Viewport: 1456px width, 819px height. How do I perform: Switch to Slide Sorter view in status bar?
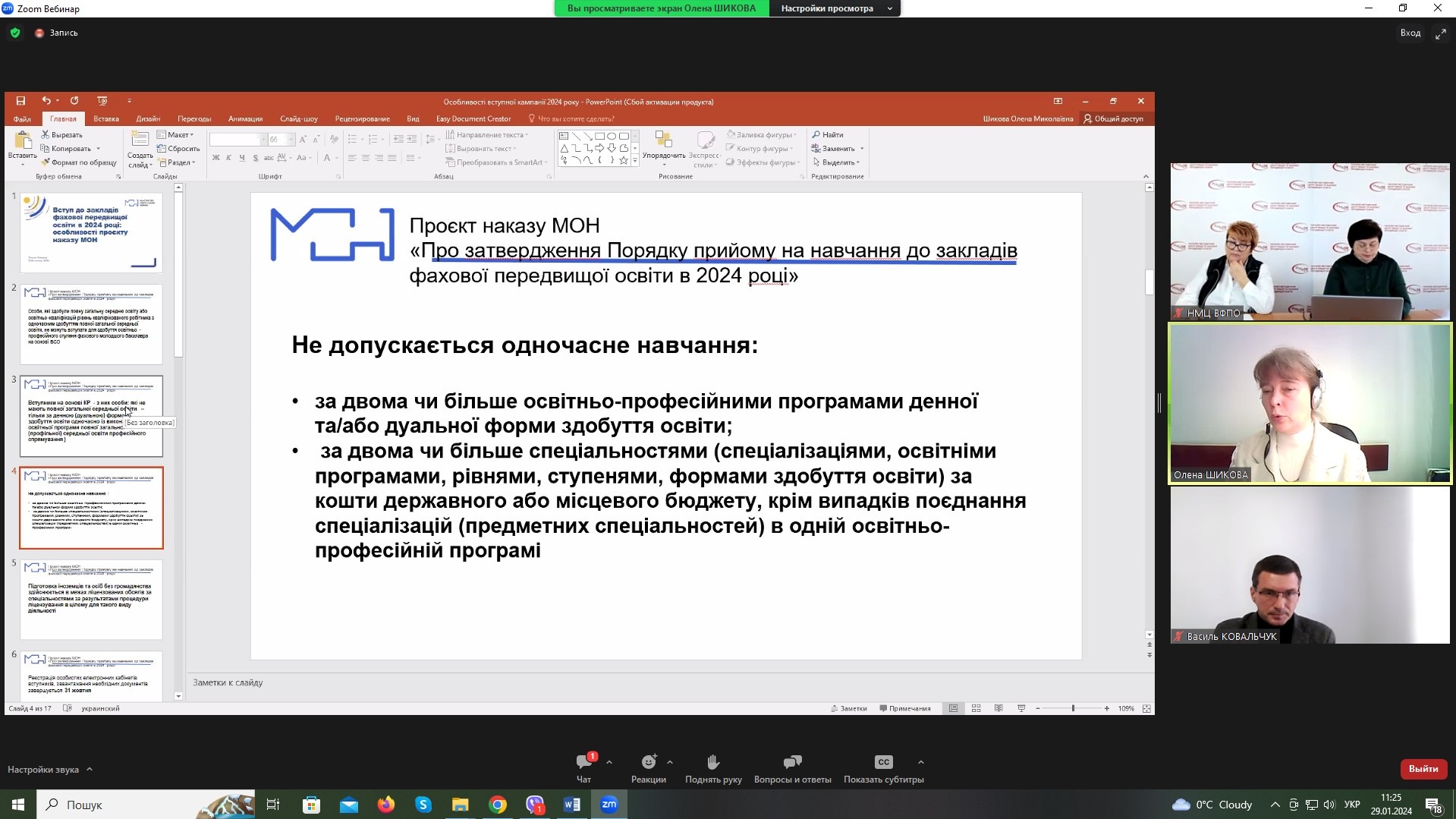[976, 708]
